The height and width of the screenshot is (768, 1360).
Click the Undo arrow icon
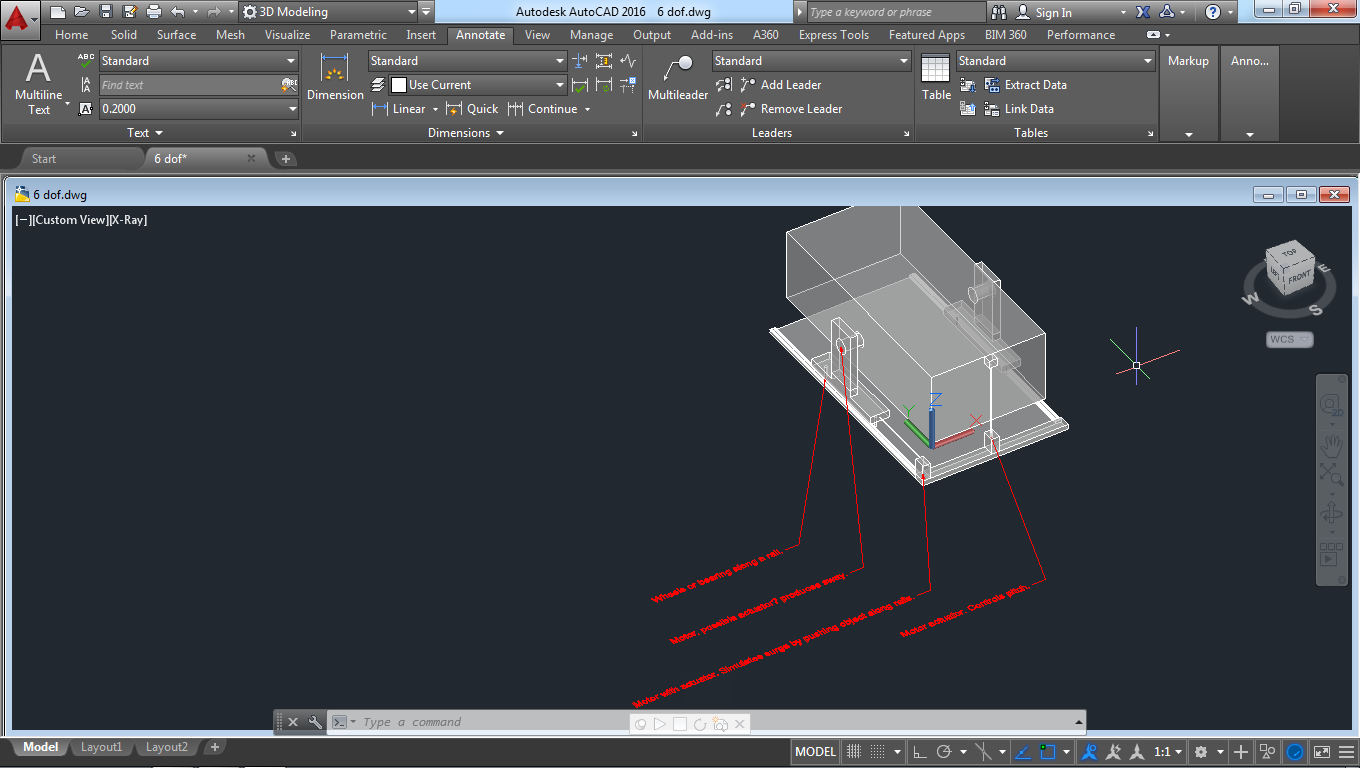[x=177, y=12]
